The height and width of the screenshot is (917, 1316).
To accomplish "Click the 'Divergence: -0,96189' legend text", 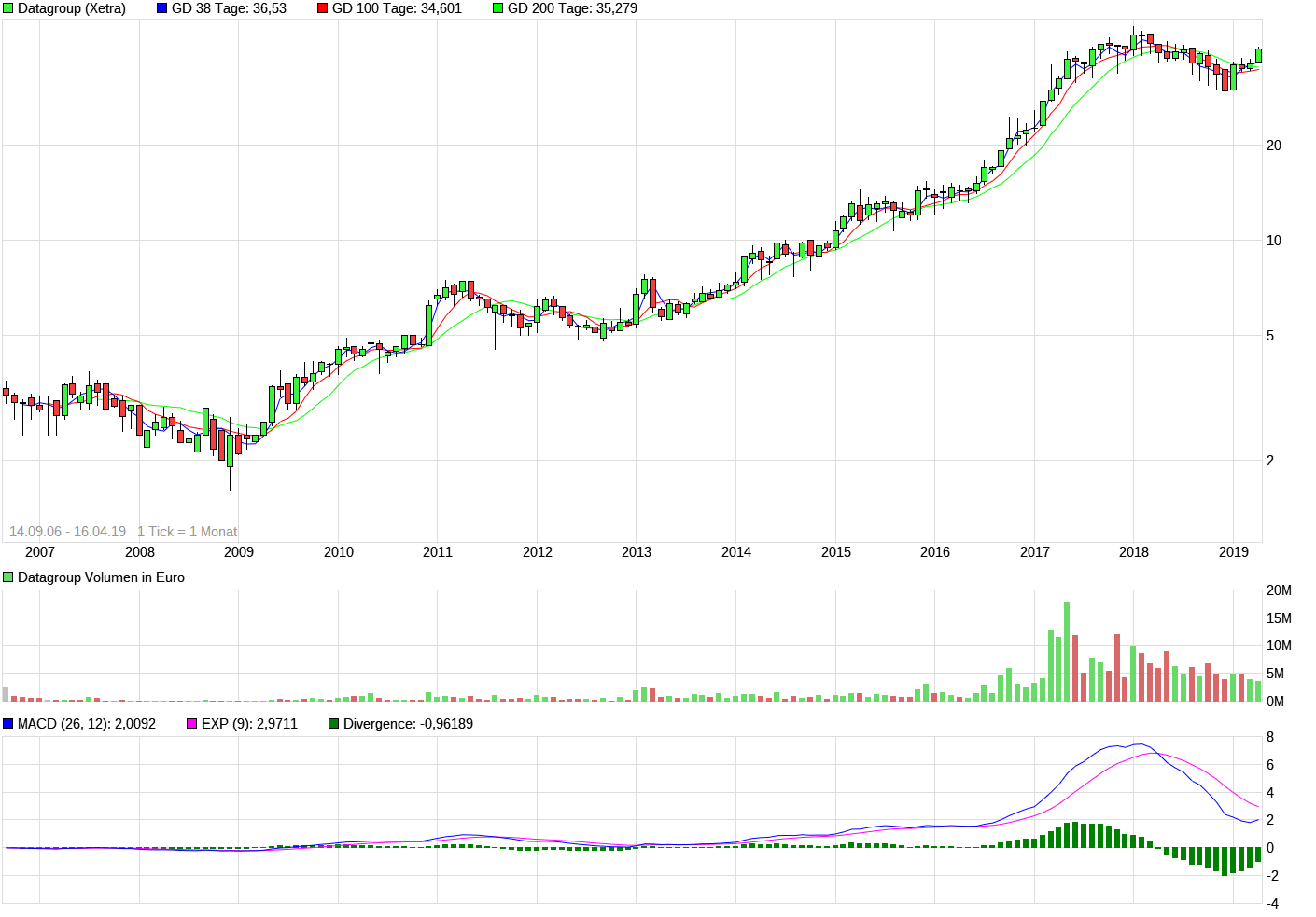I will pyautogui.click(x=408, y=724).
